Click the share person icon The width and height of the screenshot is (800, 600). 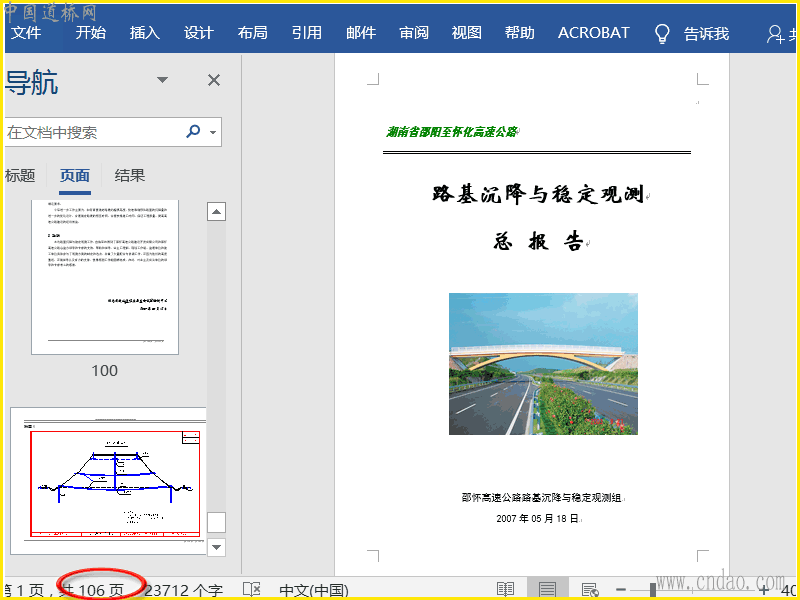pos(775,34)
